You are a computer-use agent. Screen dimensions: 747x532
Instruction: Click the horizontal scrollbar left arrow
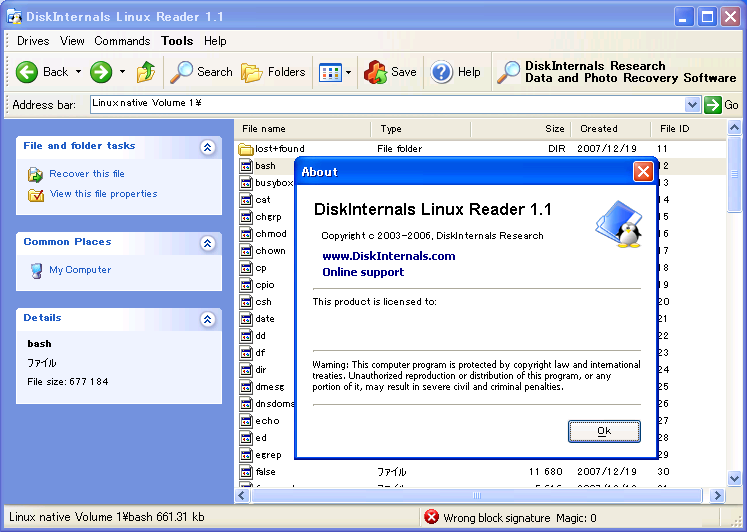(x=242, y=496)
